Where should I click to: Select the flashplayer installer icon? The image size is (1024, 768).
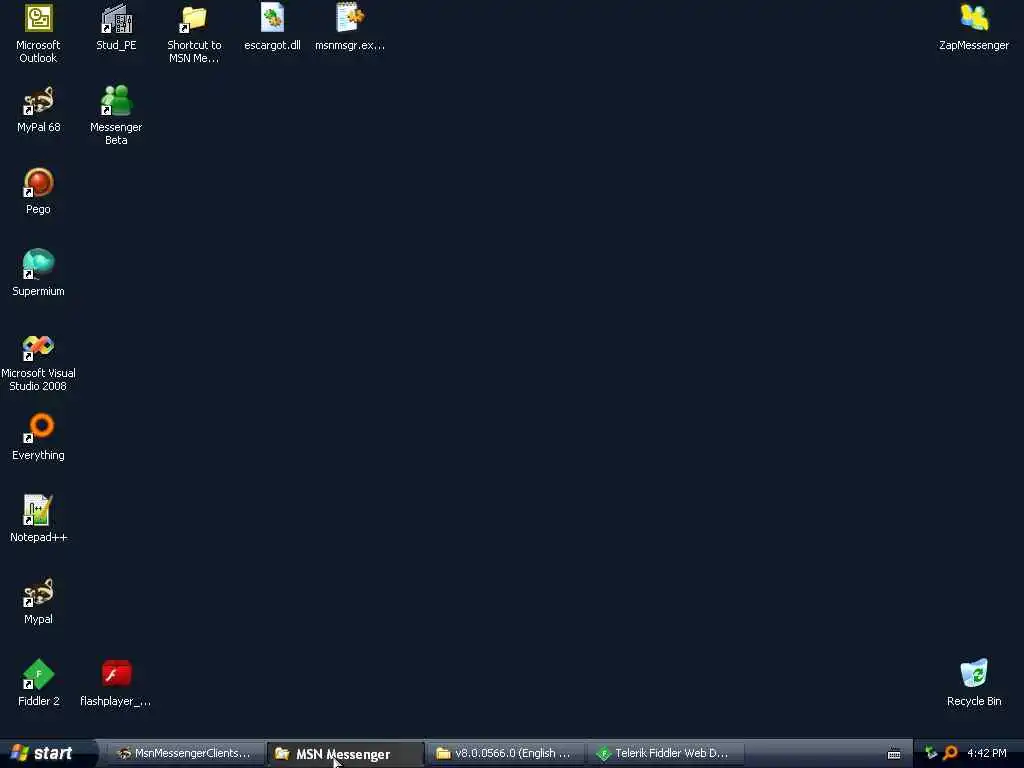[x=116, y=683]
